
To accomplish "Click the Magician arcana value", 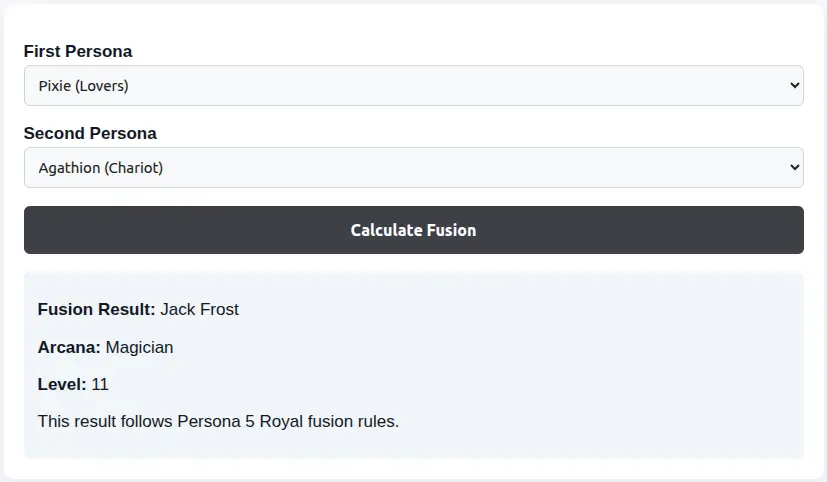I will [x=139, y=347].
